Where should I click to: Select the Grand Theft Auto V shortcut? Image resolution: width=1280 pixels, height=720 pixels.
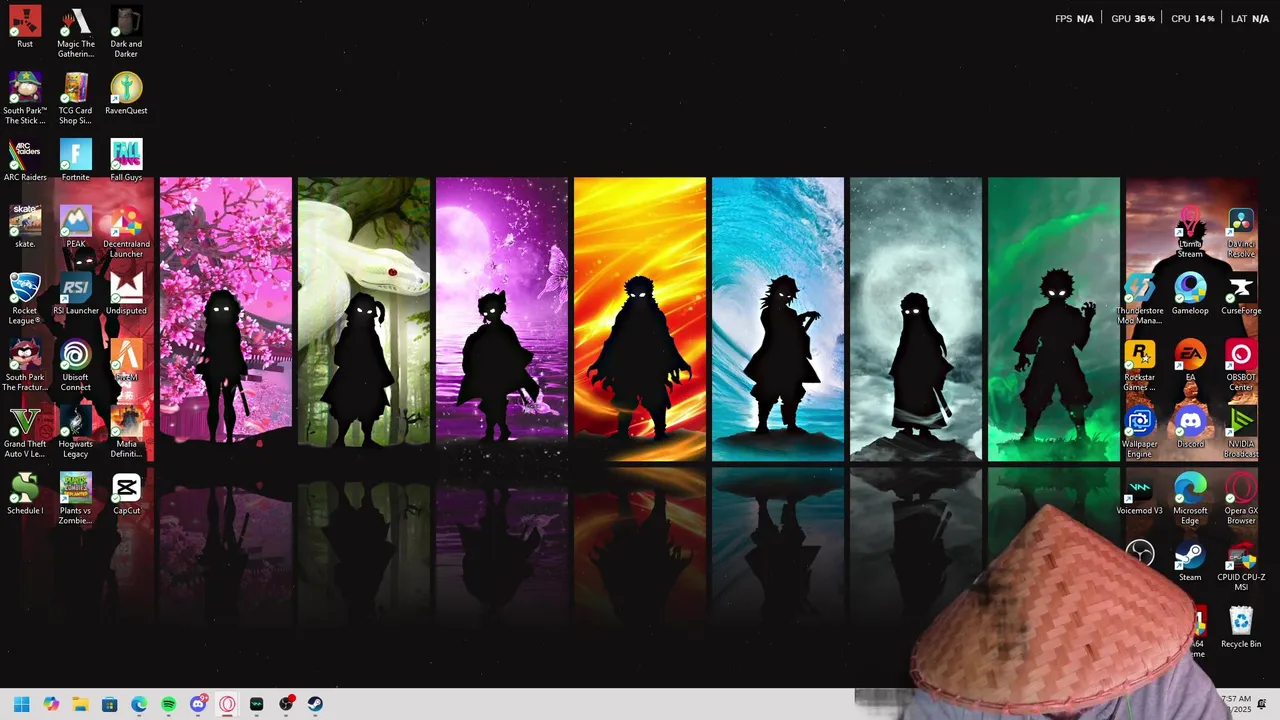pyautogui.click(x=25, y=432)
